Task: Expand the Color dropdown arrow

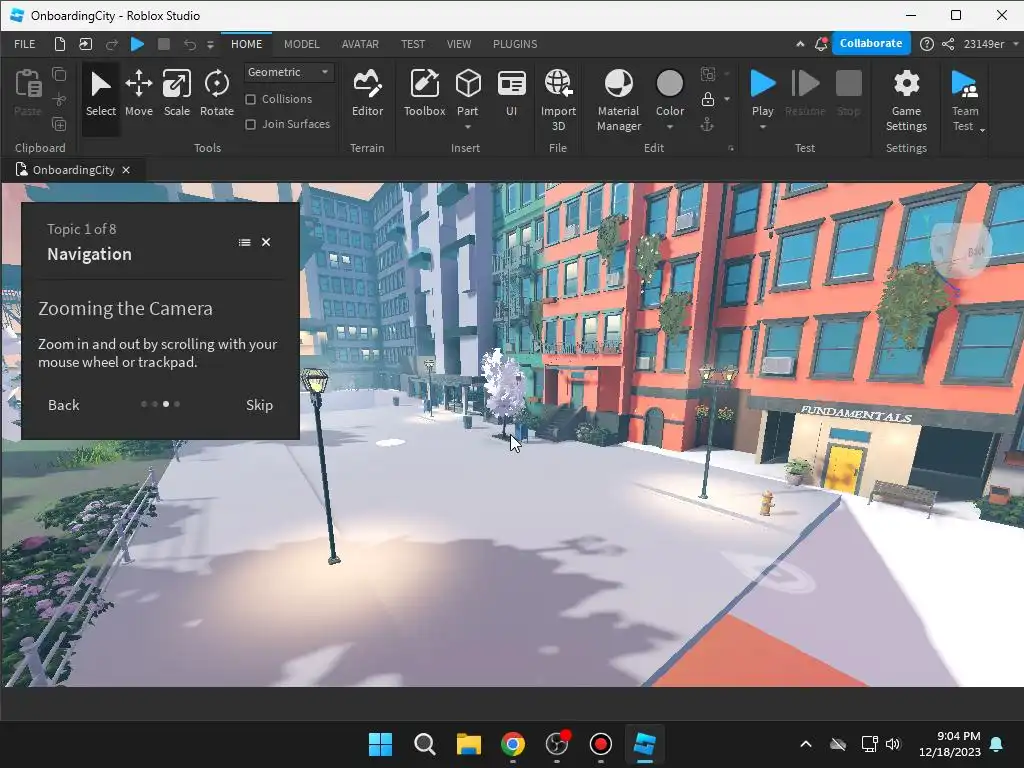Action: pos(669,127)
